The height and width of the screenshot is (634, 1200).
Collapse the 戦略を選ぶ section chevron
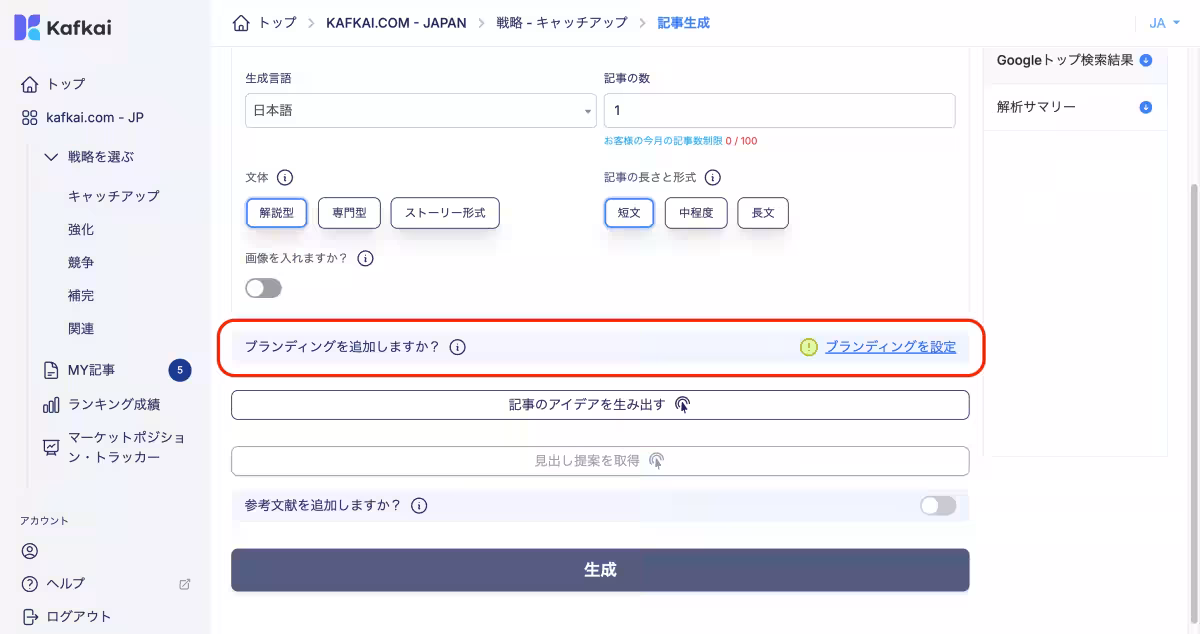coord(52,156)
